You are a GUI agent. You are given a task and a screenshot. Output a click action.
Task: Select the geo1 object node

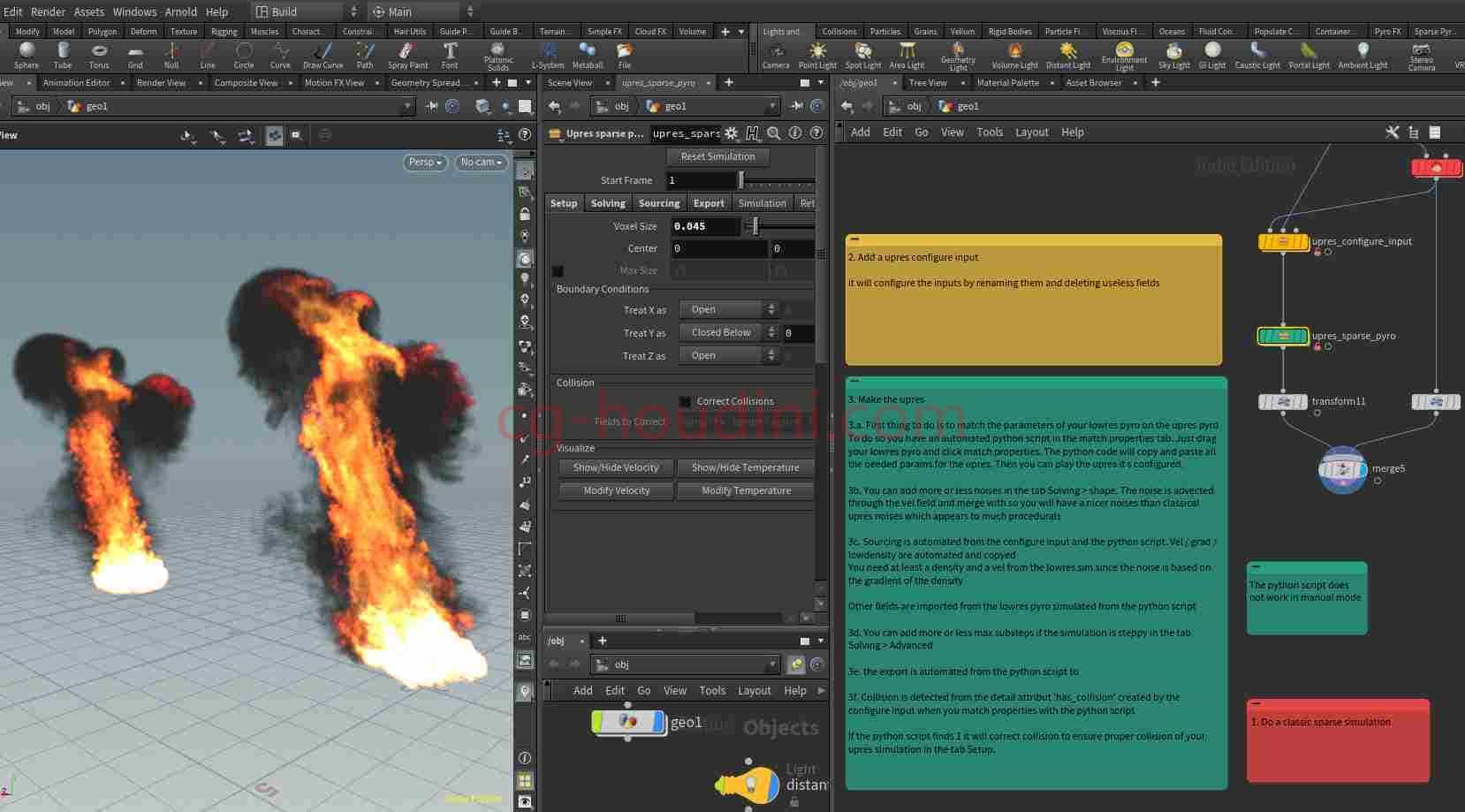coord(628,722)
